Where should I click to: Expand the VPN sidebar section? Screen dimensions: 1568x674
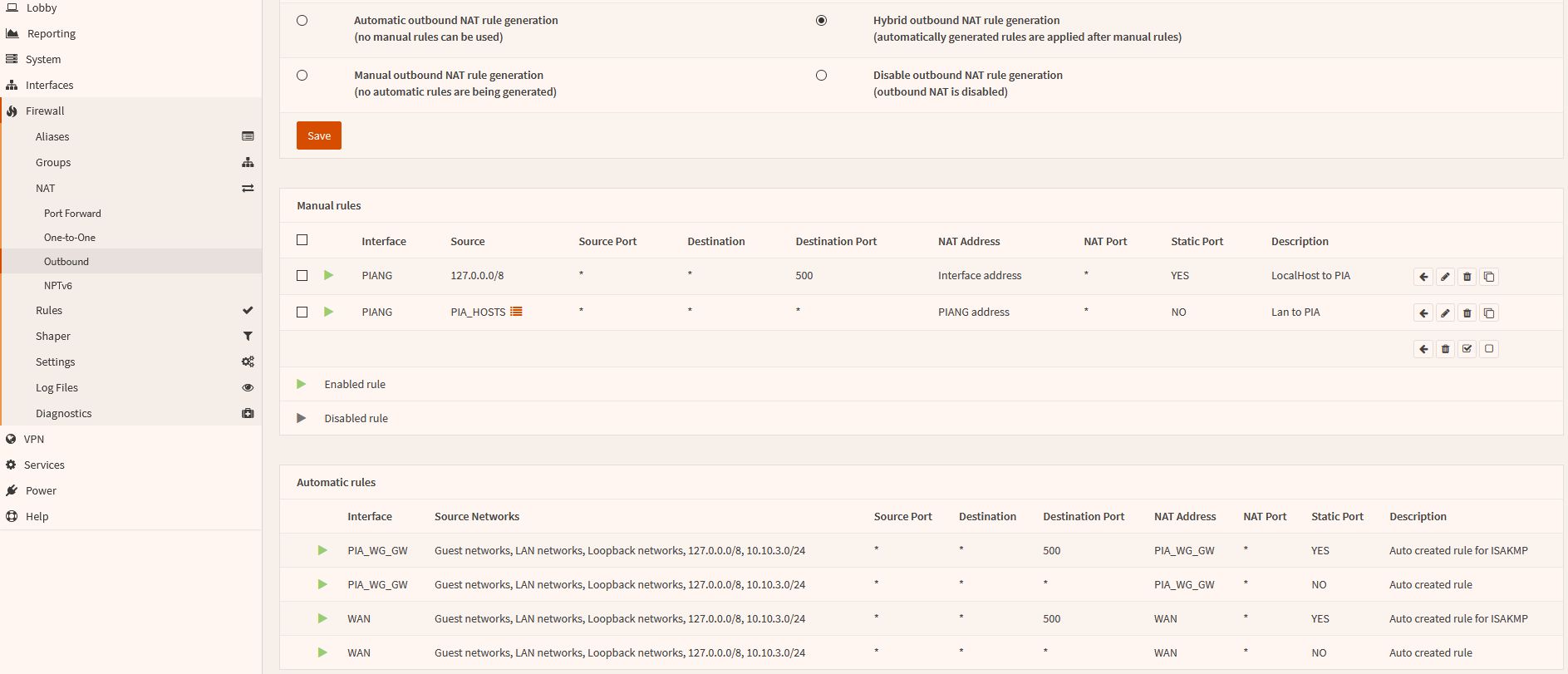(x=34, y=439)
